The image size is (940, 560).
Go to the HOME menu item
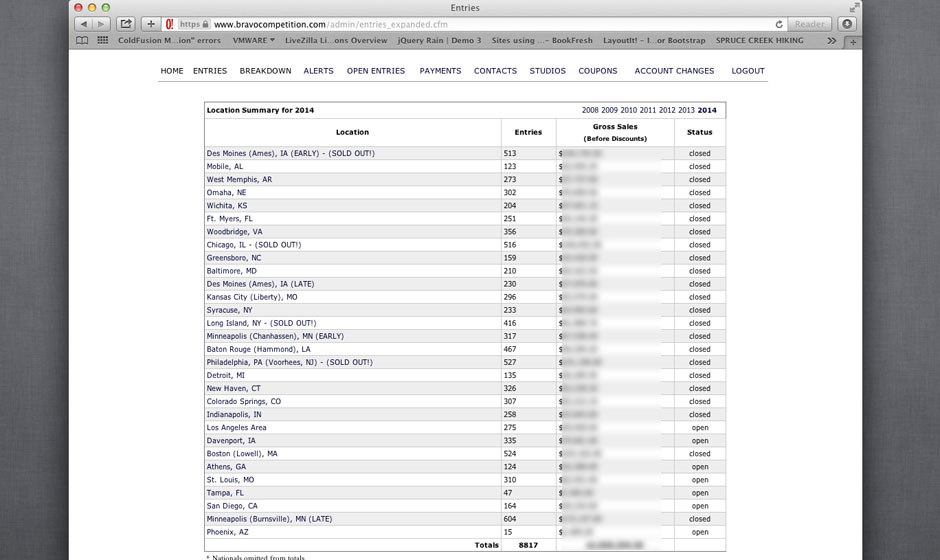172,71
